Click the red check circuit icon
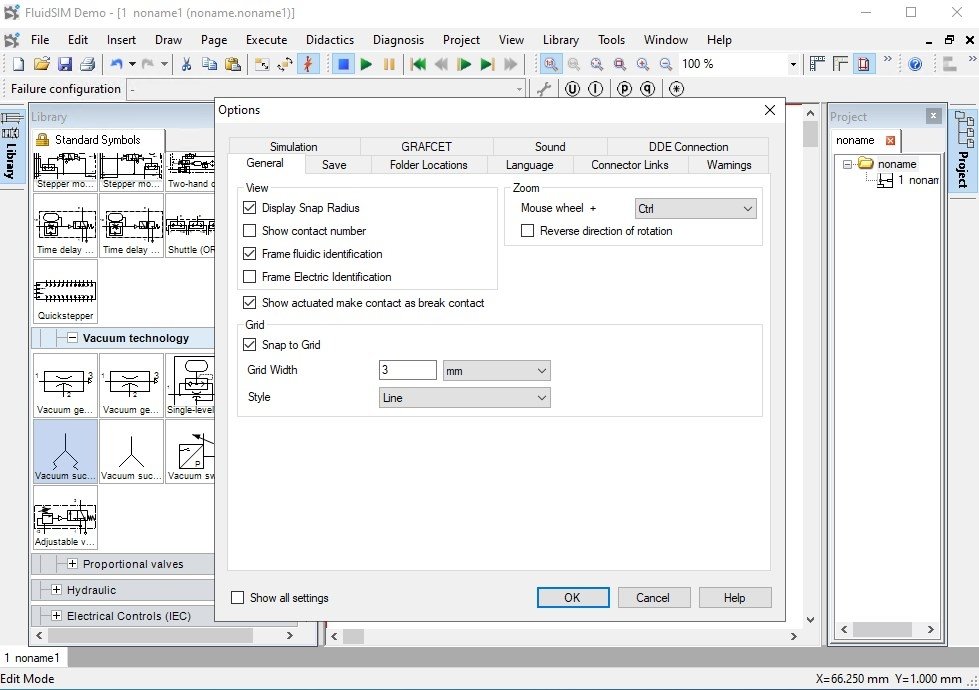This screenshot has width=979, height=690. (x=308, y=64)
